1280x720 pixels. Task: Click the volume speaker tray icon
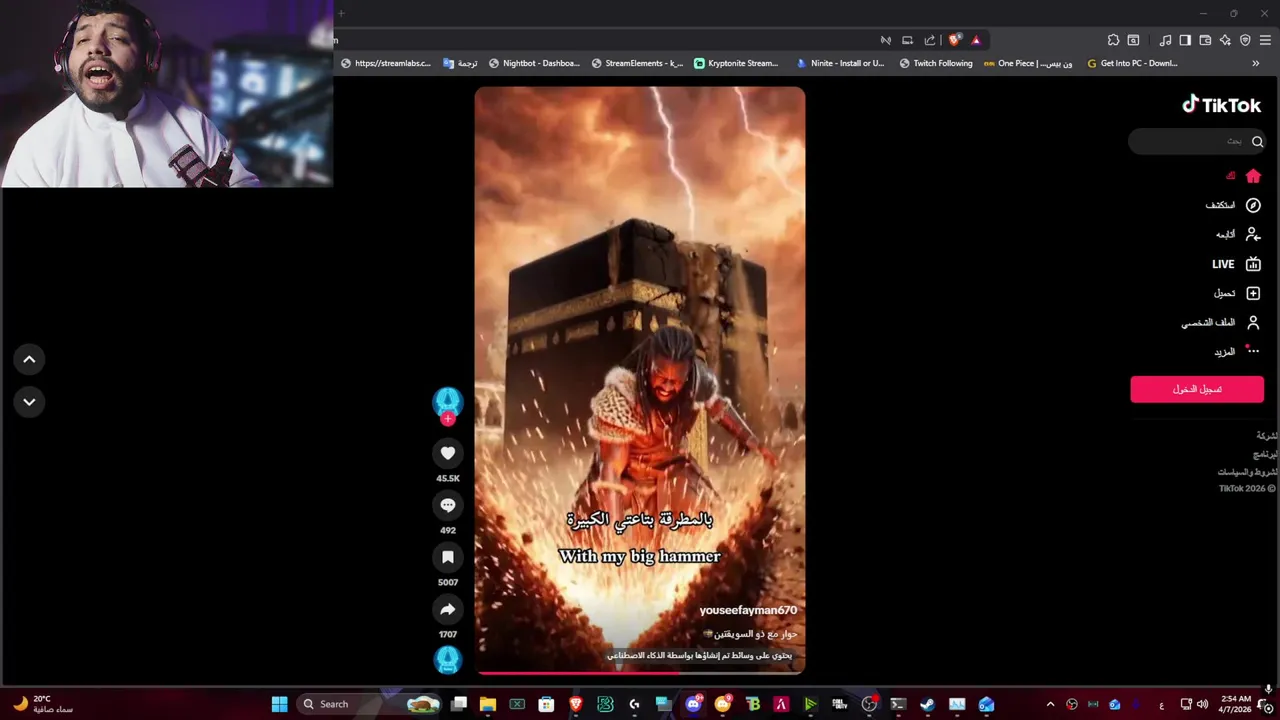[1202, 704]
